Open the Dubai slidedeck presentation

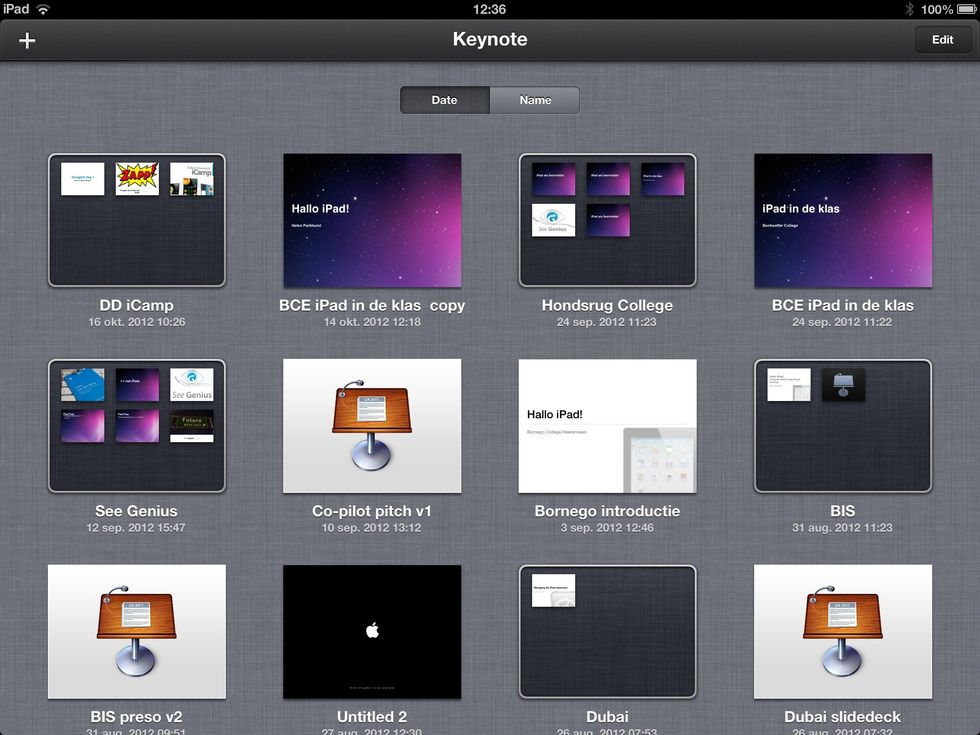pyautogui.click(x=842, y=631)
